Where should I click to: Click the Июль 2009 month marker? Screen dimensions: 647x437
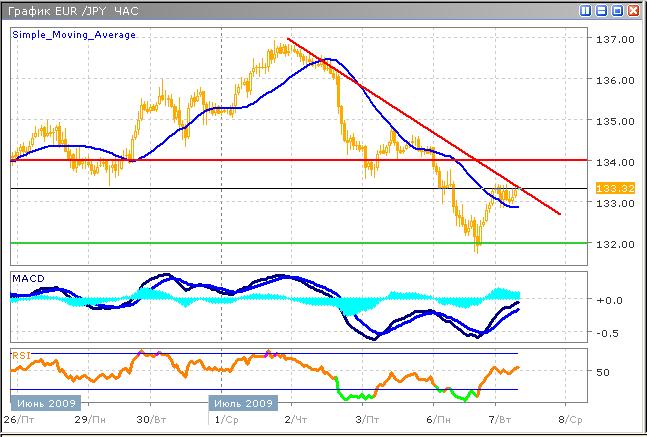[241, 403]
